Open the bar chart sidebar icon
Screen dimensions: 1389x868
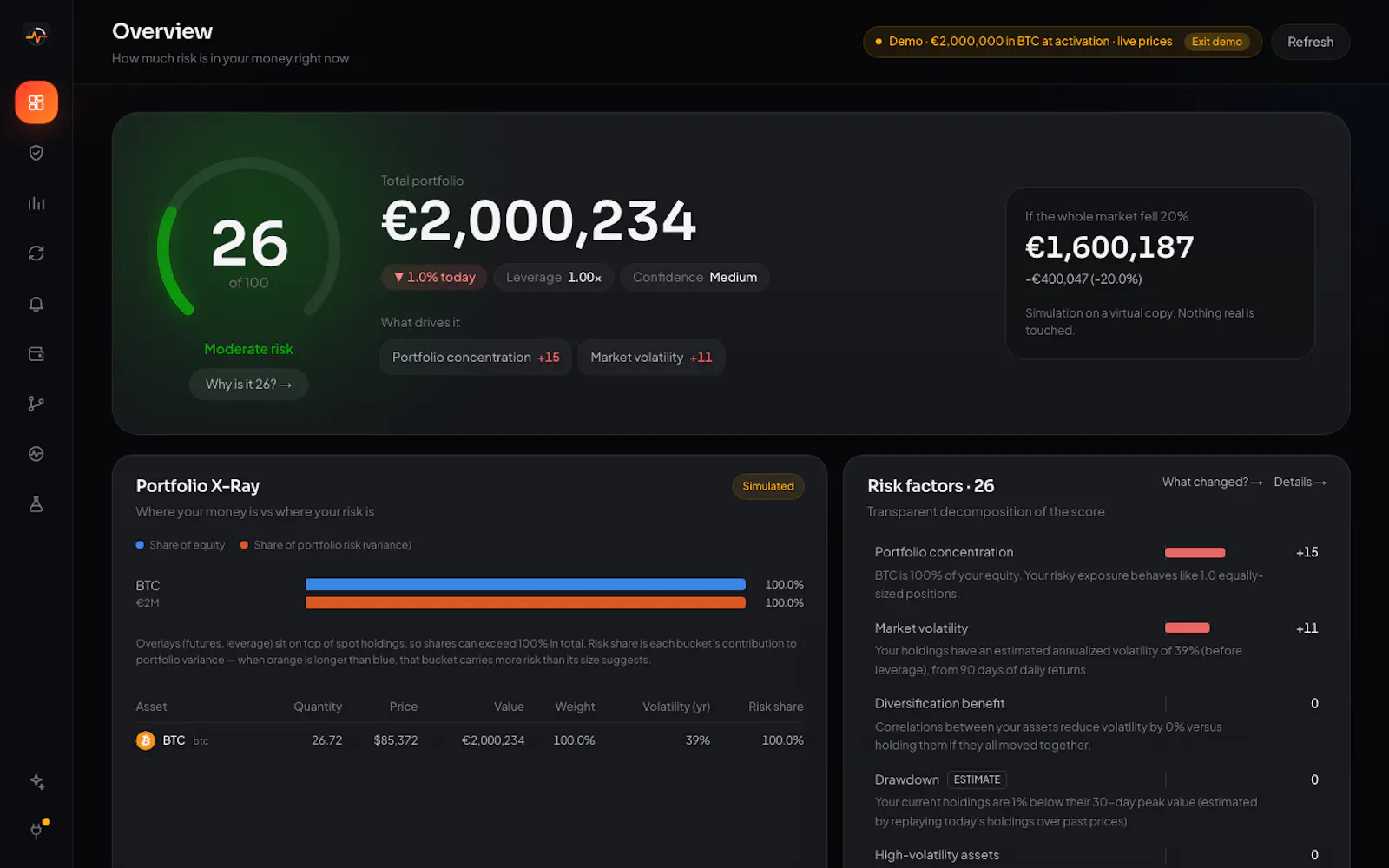(x=36, y=203)
